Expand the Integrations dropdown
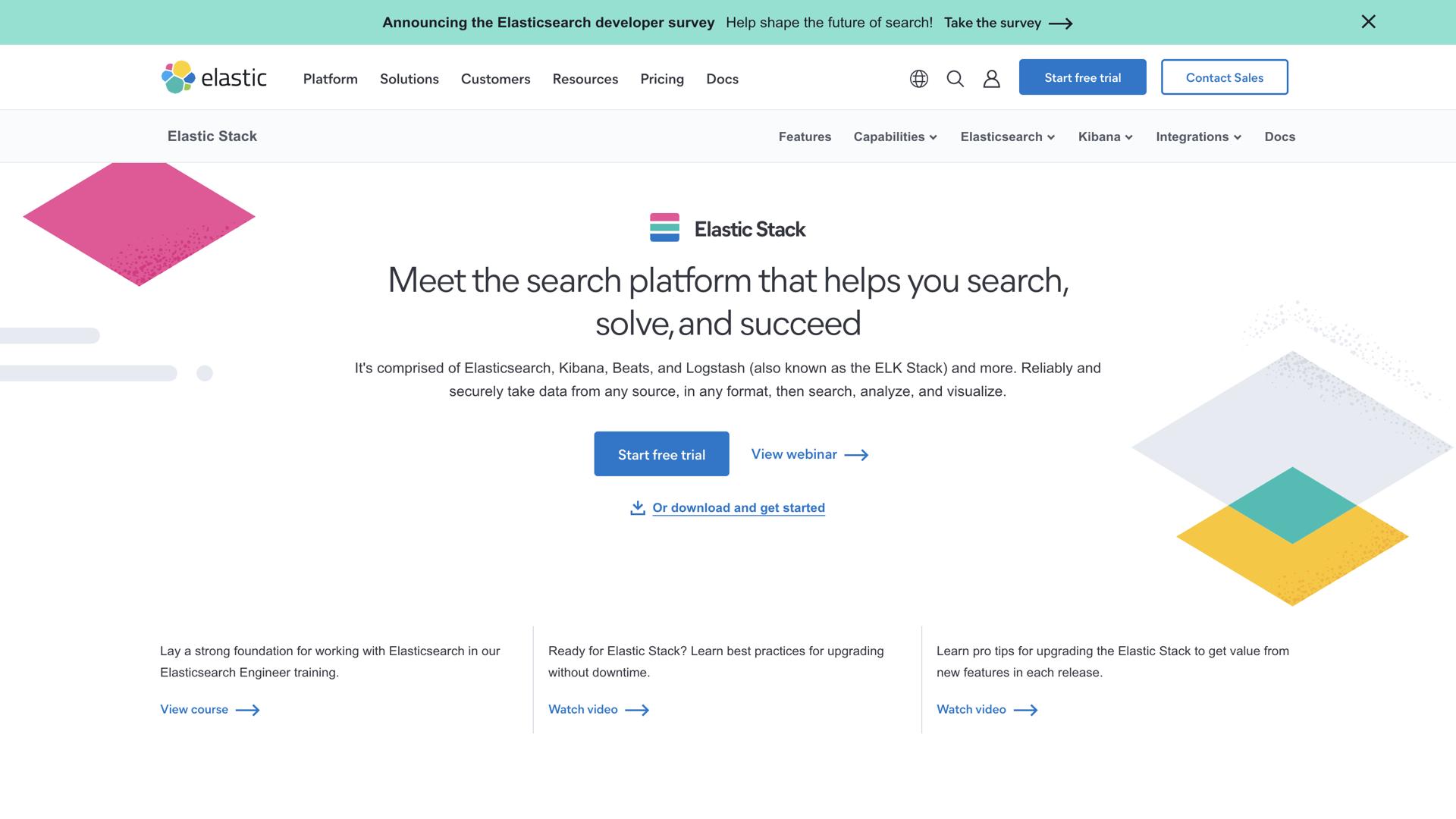This screenshot has height=819, width=1456. coord(1198,137)
